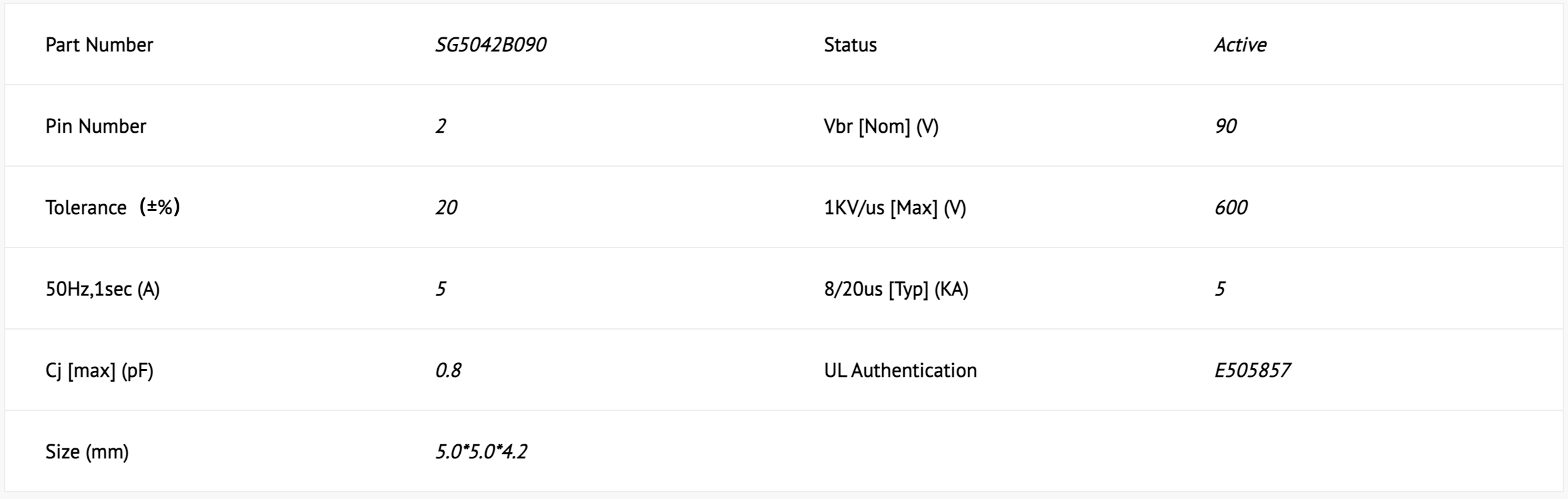Select the capacitance value 0.8
The height and width of the screenshot is (499, 1568).
point(448,370)
